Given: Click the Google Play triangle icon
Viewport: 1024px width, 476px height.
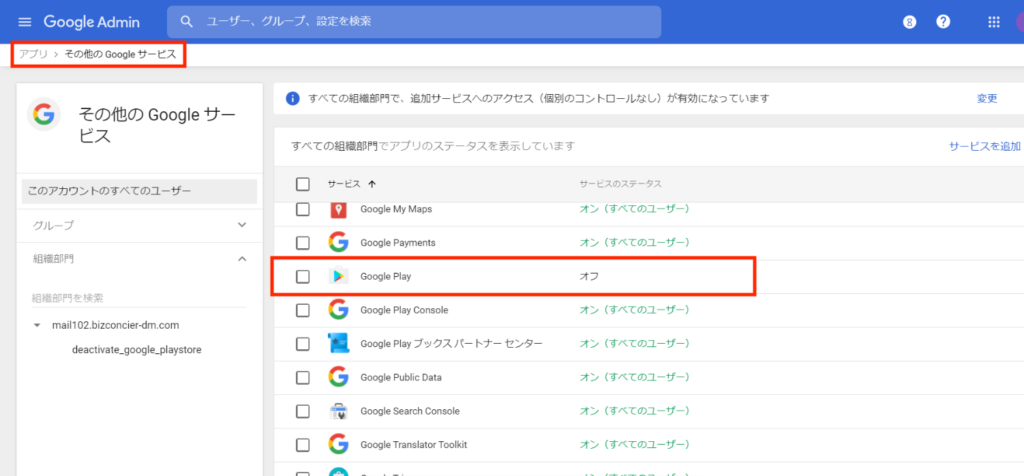Looking at the screenshot, I should (x=338, y=276).
